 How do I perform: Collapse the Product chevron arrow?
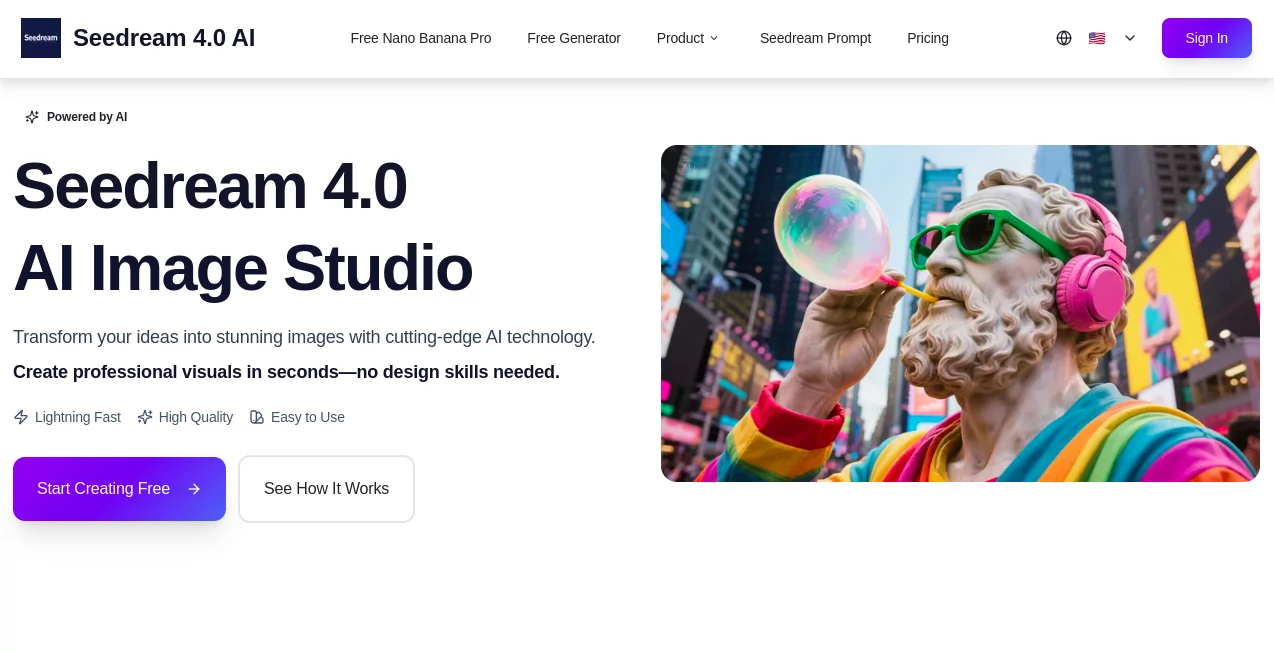714,38
